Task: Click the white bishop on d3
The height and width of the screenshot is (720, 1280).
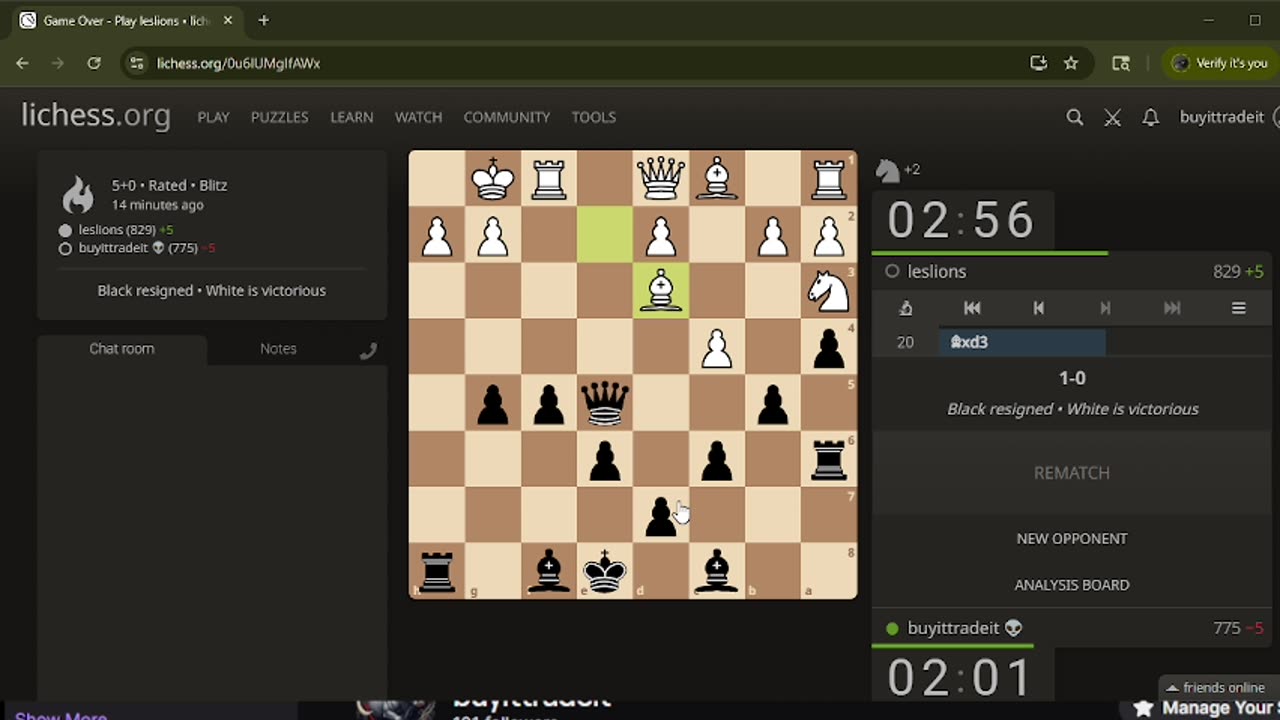Action: pyautogui.click(x=661, y=291)
